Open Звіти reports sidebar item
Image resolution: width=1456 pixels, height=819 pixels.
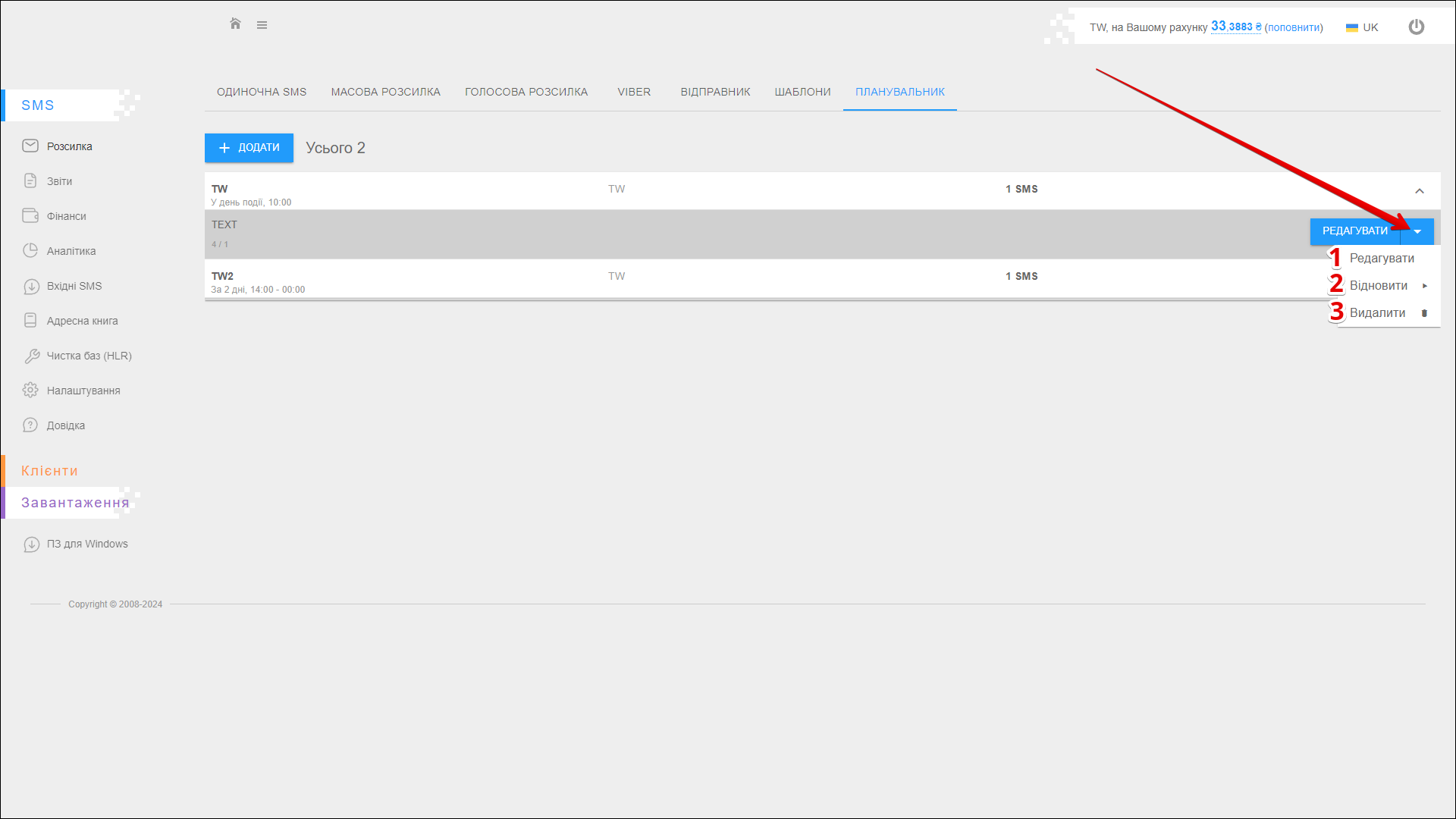click(x=59, y=181)
